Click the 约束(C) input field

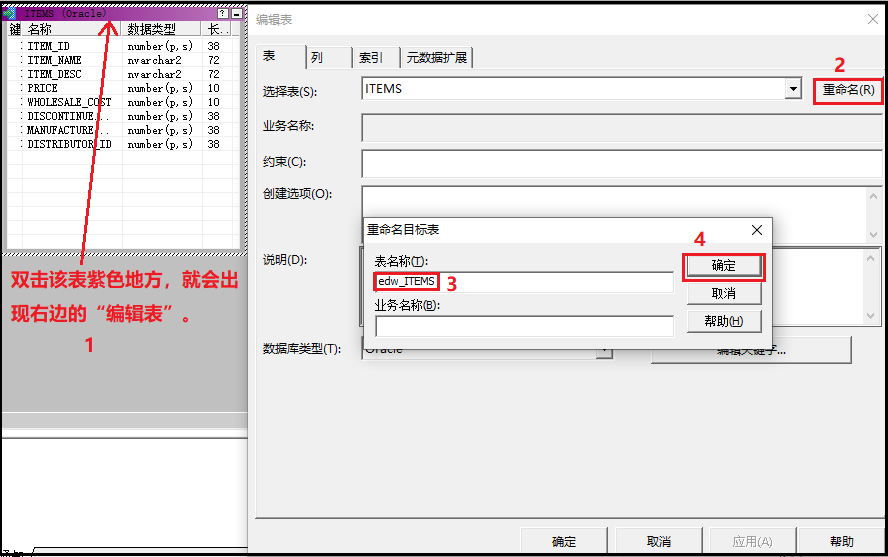point(622,164)
